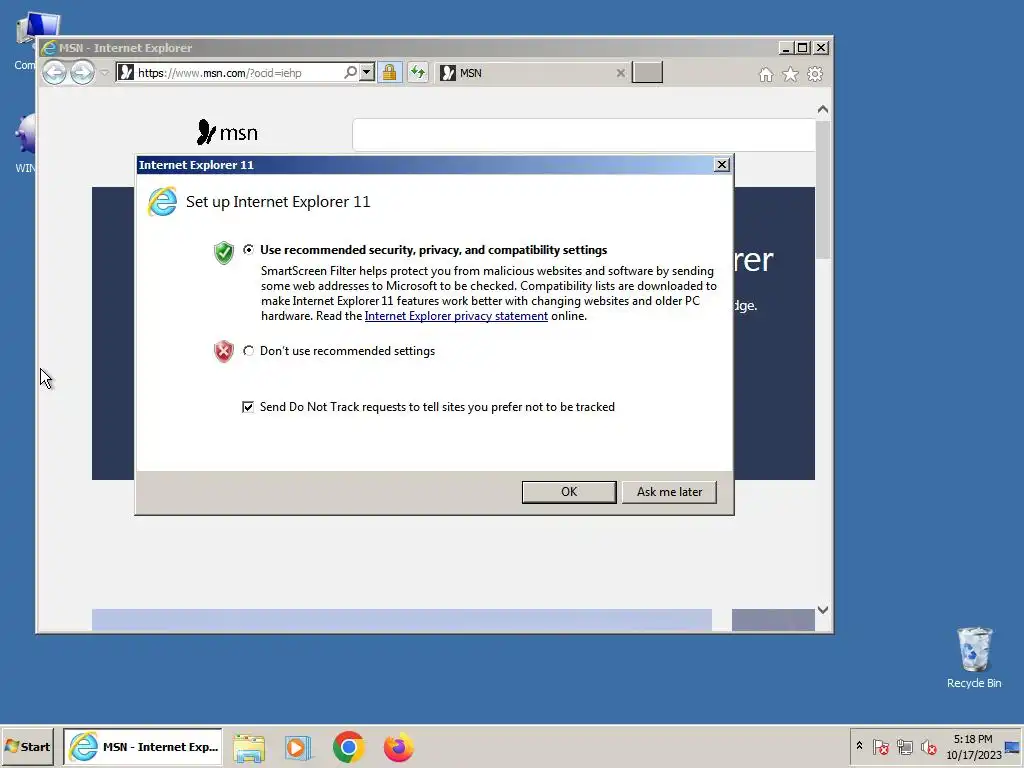
Task: Click the MSN search input box
Action: (584, 135)
